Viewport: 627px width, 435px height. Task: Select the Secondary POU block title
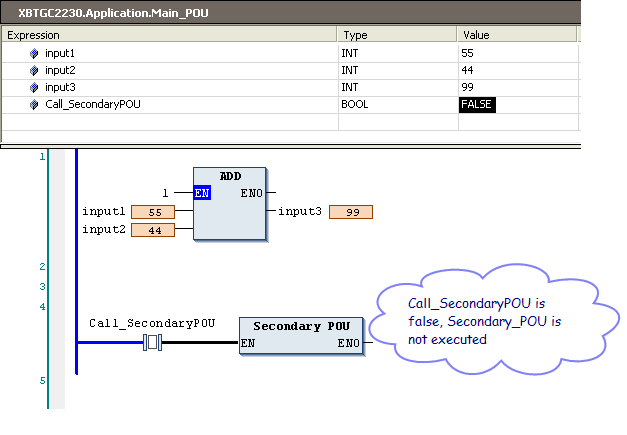pyautogui.click(x=302, y=326)
